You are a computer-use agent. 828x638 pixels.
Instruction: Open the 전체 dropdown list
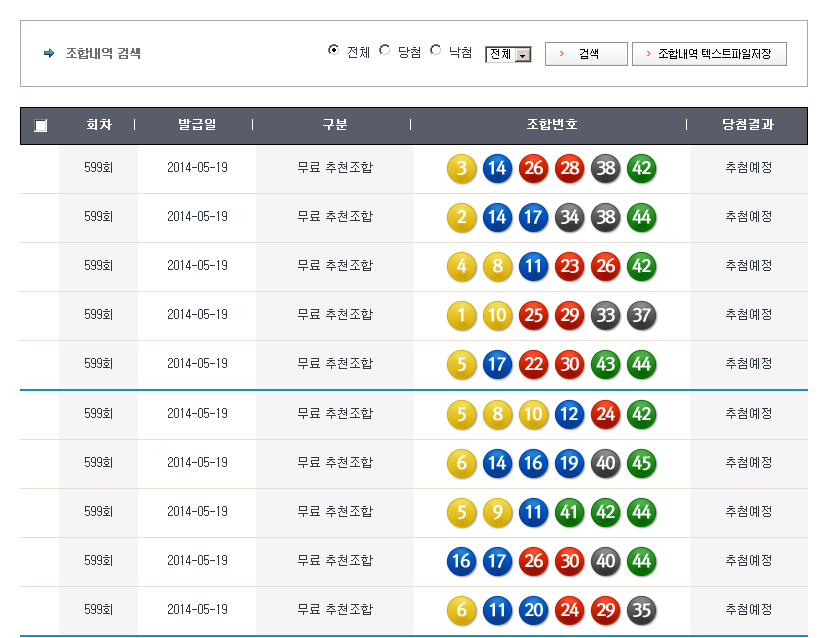508,54
